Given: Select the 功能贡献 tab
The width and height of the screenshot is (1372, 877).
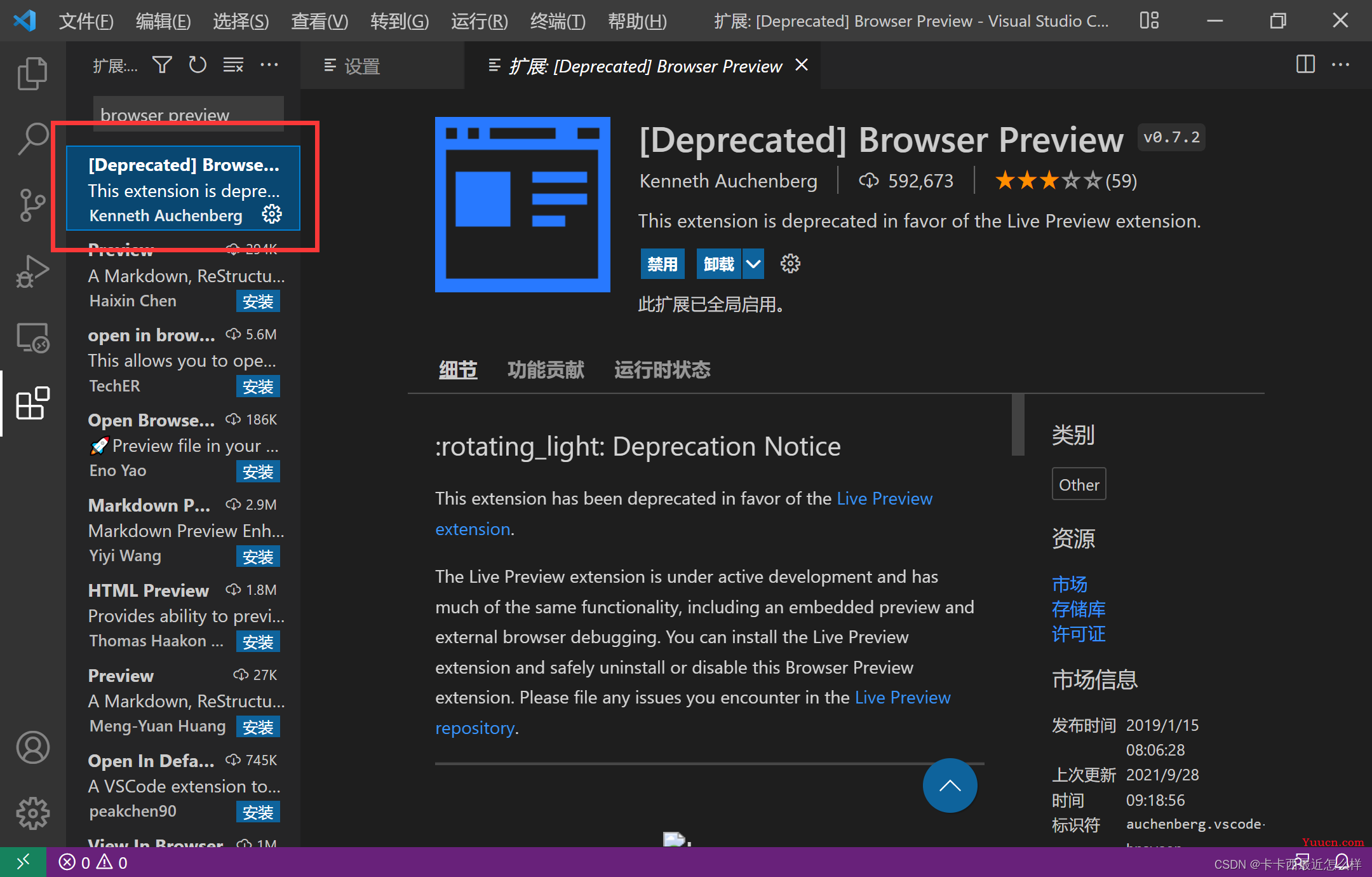Looking at the screenshot, I should 546,370.
